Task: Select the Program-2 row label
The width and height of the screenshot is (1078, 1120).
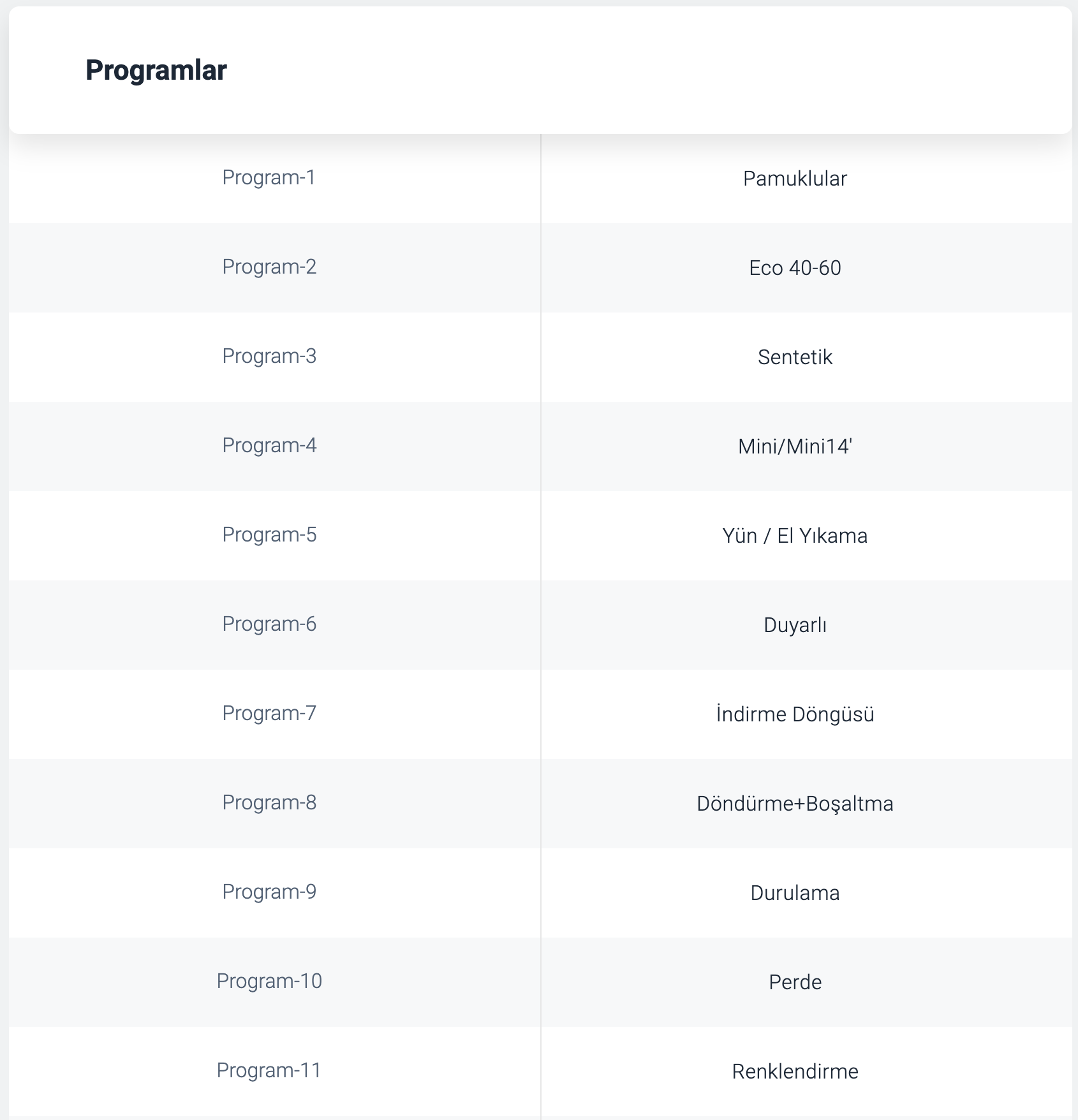Action: (269, 267)
